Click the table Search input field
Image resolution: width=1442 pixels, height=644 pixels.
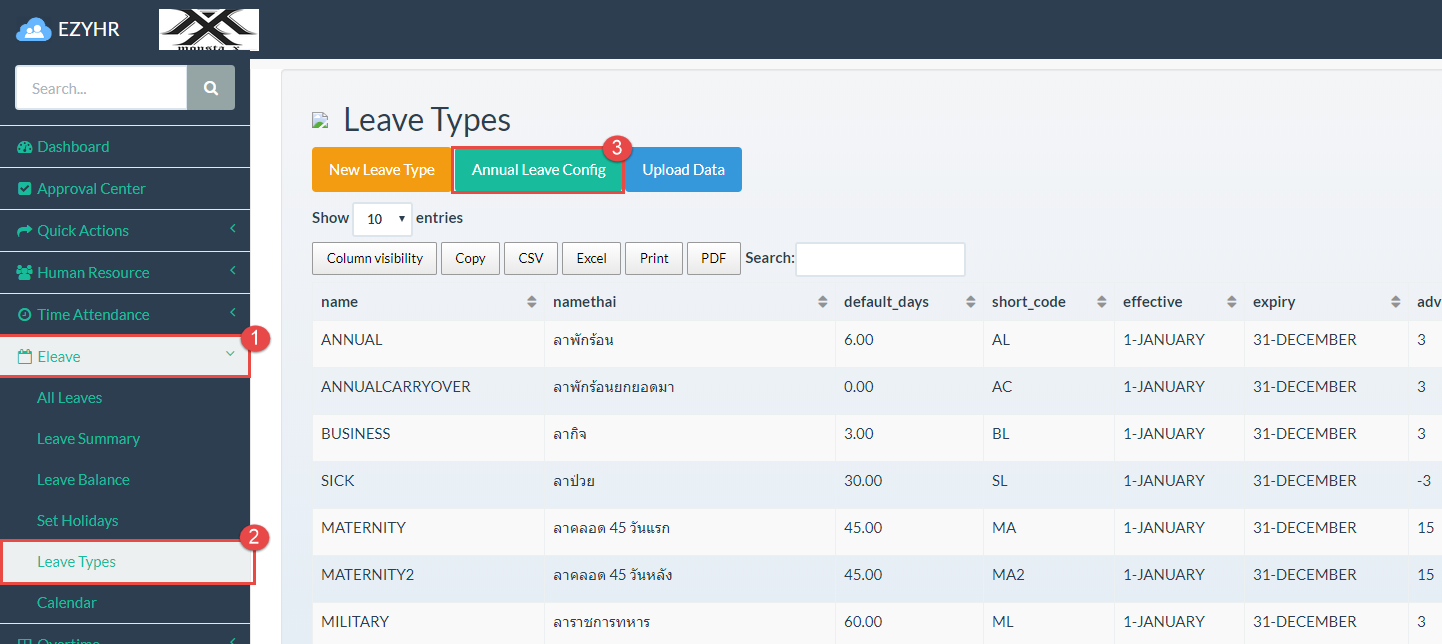click(879, 258)
